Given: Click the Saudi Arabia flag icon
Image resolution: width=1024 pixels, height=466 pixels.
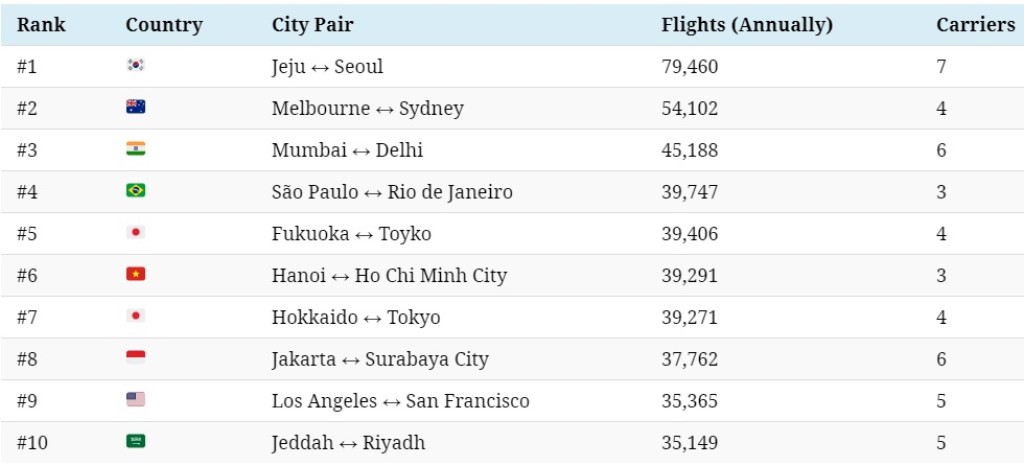Looking at the screenshot, I should pyautogui.click(x=136, y=442).
